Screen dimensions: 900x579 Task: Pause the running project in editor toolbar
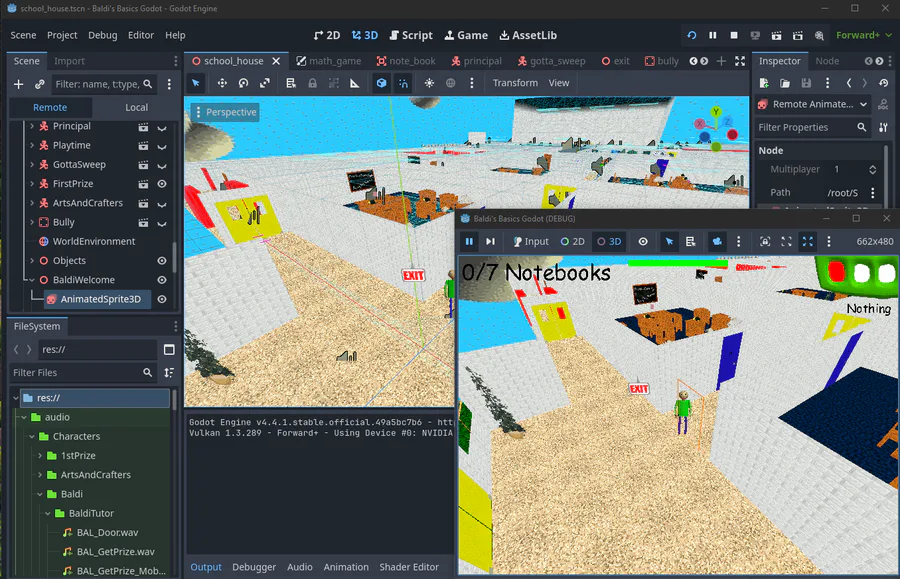click(x=712, y=35)
